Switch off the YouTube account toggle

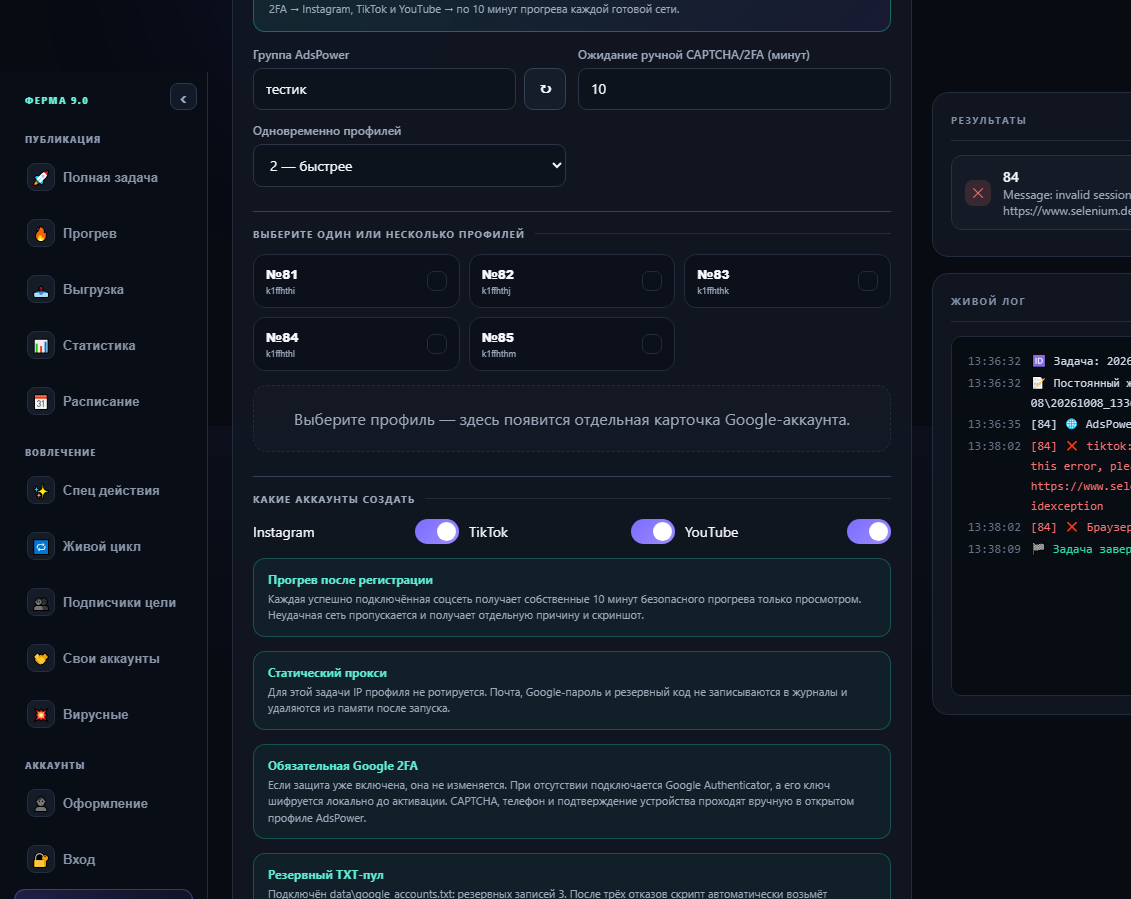pyautogui.click(x=868, y=532)
